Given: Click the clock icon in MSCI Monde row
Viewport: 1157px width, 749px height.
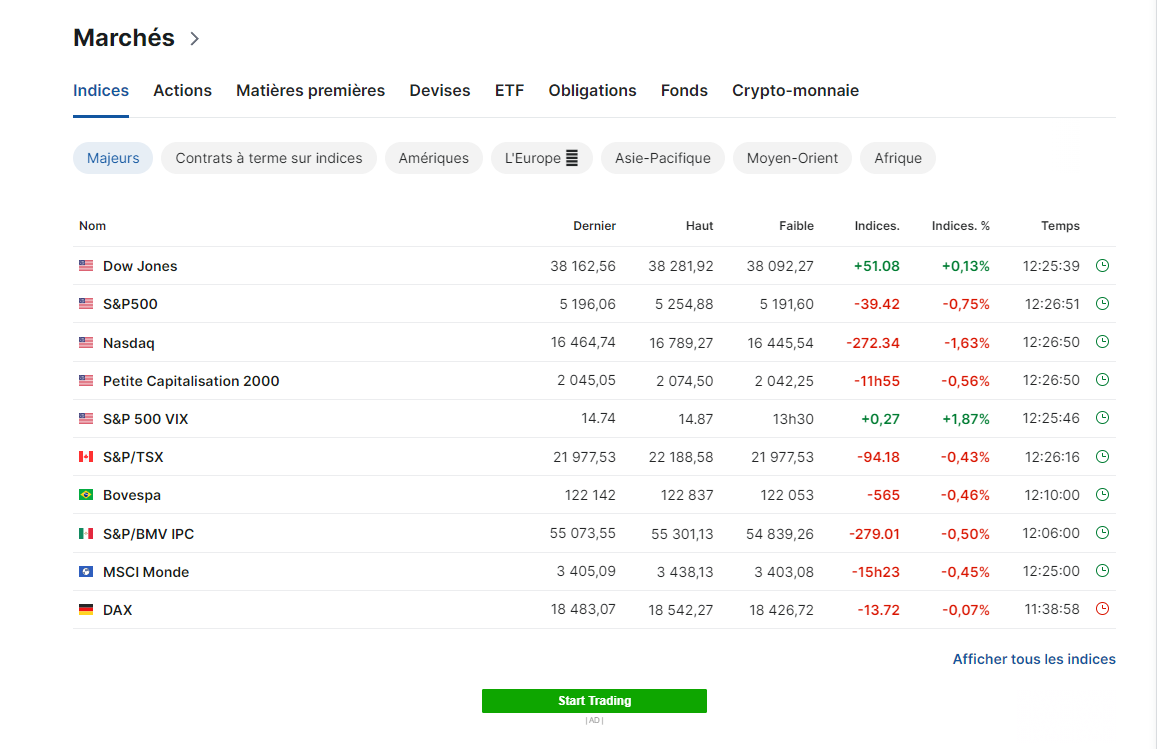Looking at the screenshot, I should [1102, 570].
